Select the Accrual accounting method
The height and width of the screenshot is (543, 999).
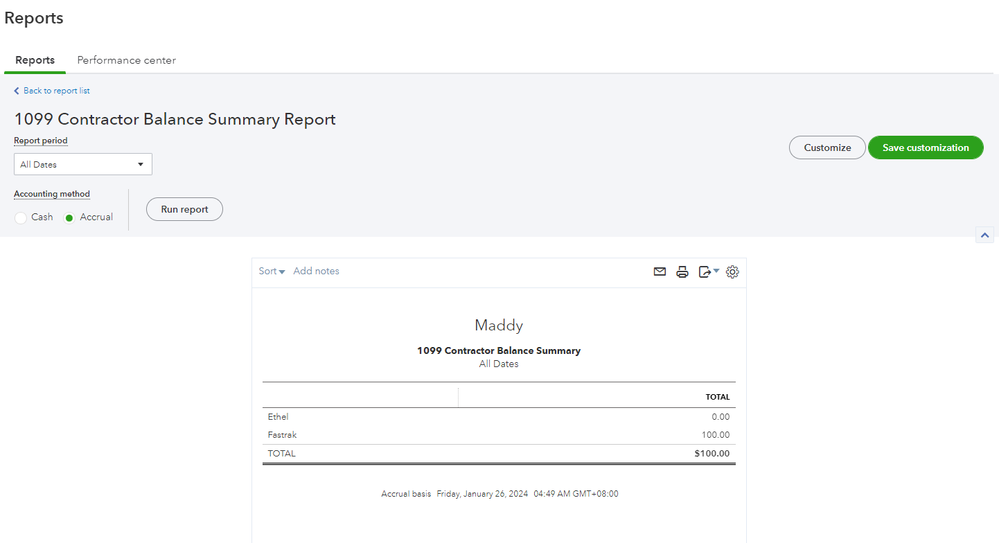tap(69, 217)
